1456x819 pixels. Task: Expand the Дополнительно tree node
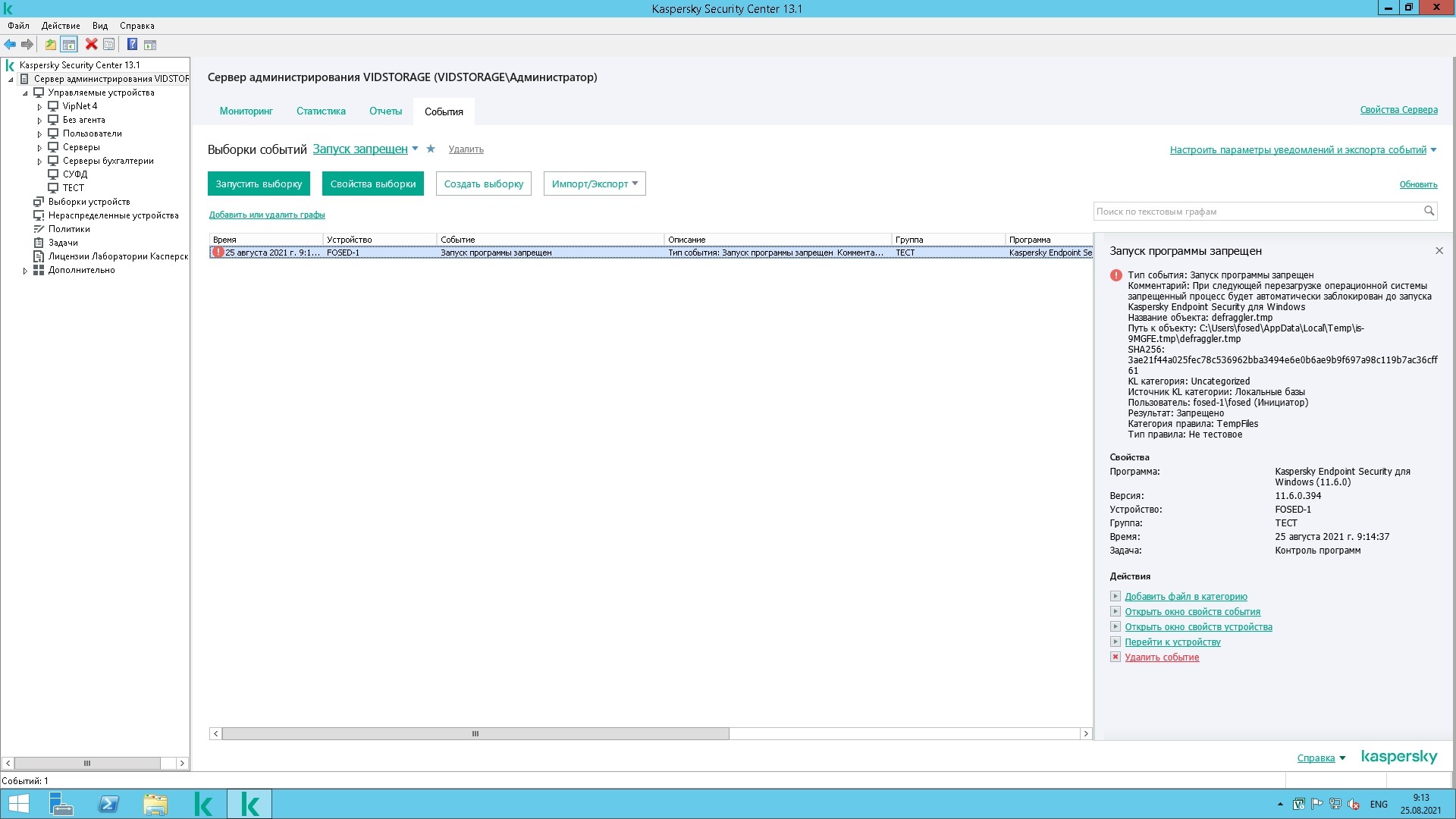(25, 271)
